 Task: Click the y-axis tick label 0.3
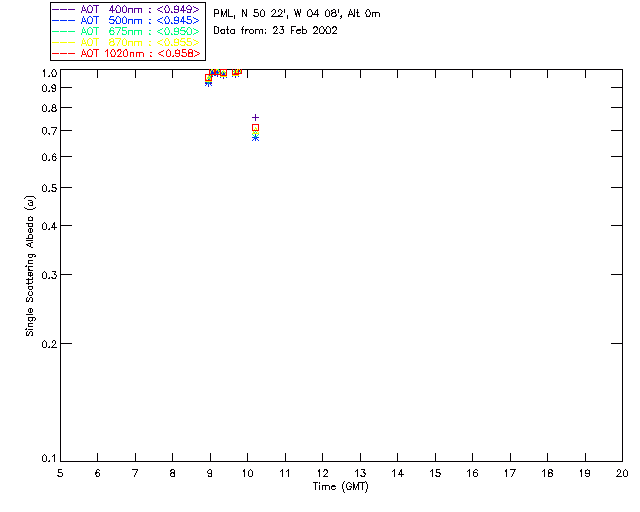pyautogui.click(x=49, y=275)
